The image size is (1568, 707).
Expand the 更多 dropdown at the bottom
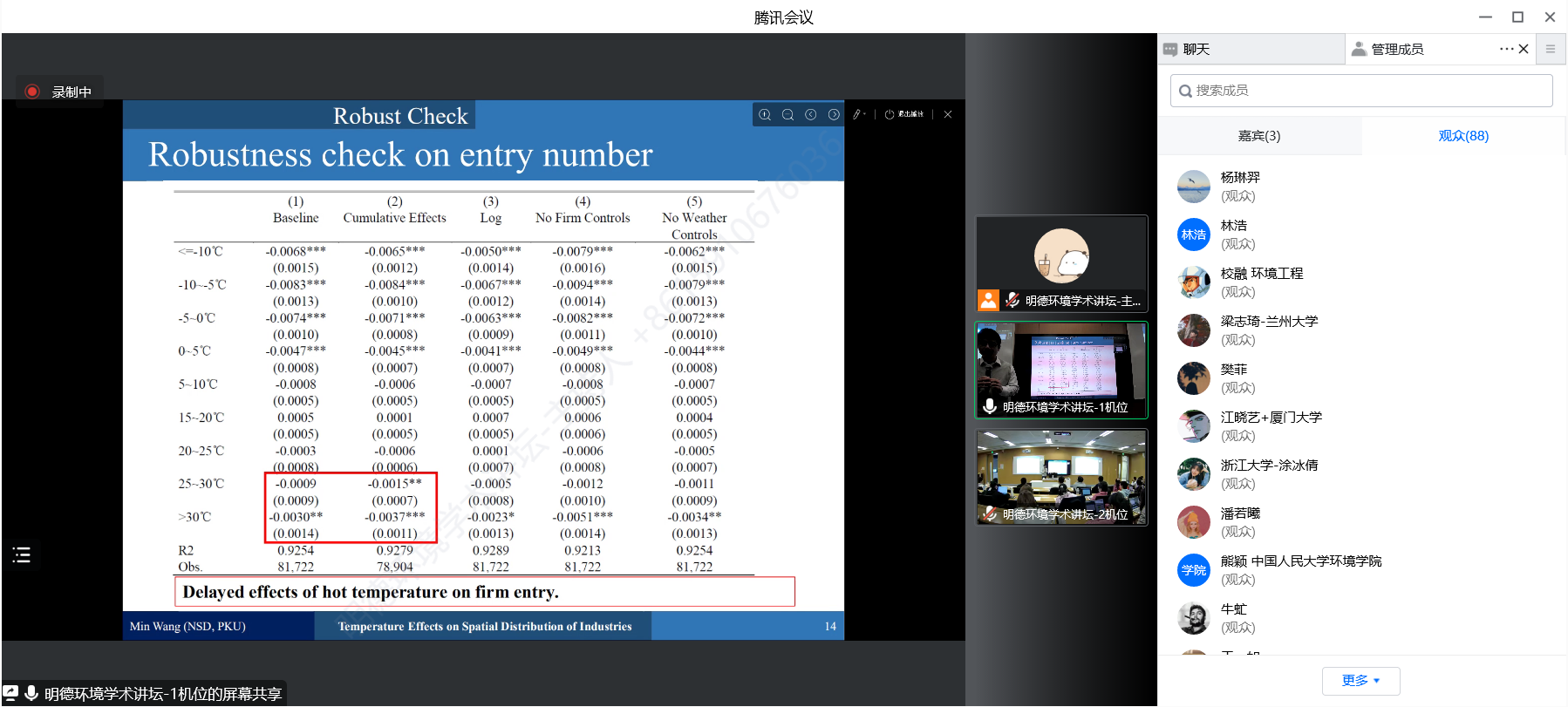(1360, 681)
